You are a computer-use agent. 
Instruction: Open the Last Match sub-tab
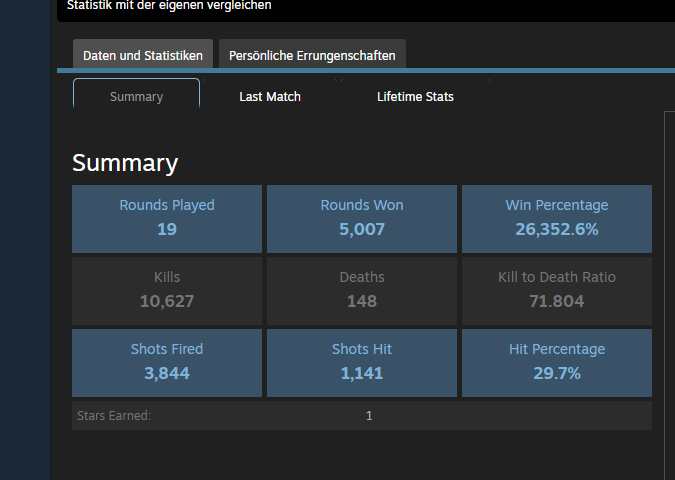point(270,97)
